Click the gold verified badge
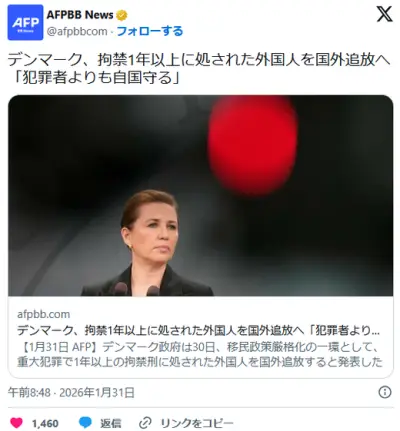400x431 pixels. tap(121, 15)
